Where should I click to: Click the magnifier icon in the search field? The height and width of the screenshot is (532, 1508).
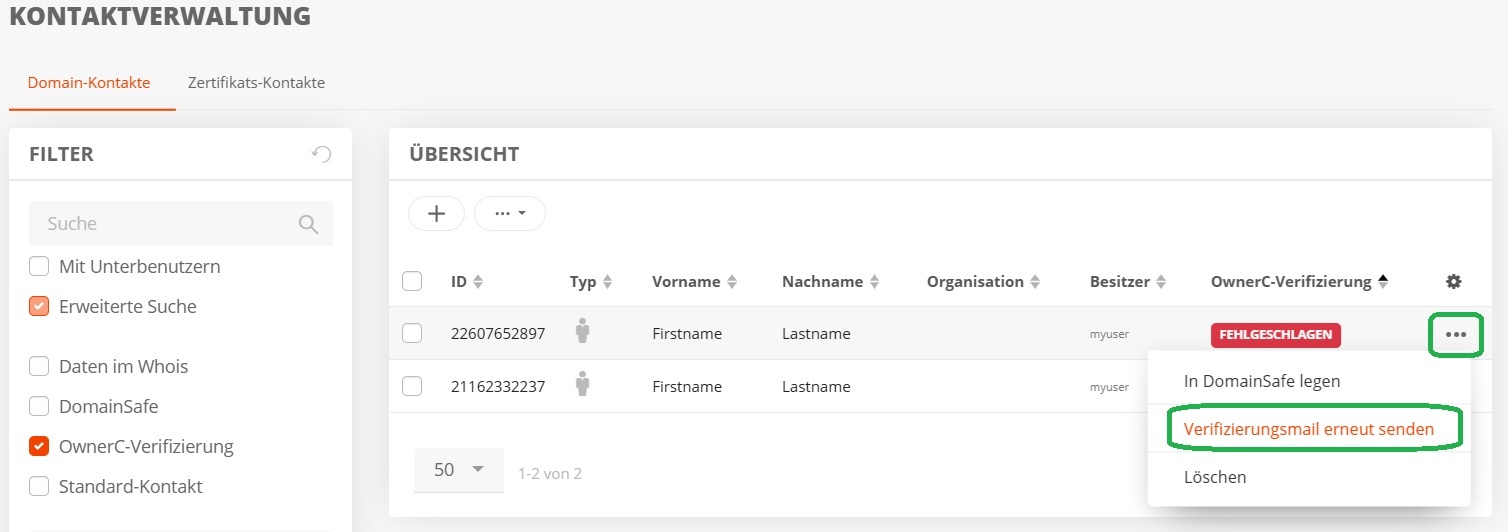point(309,224)
